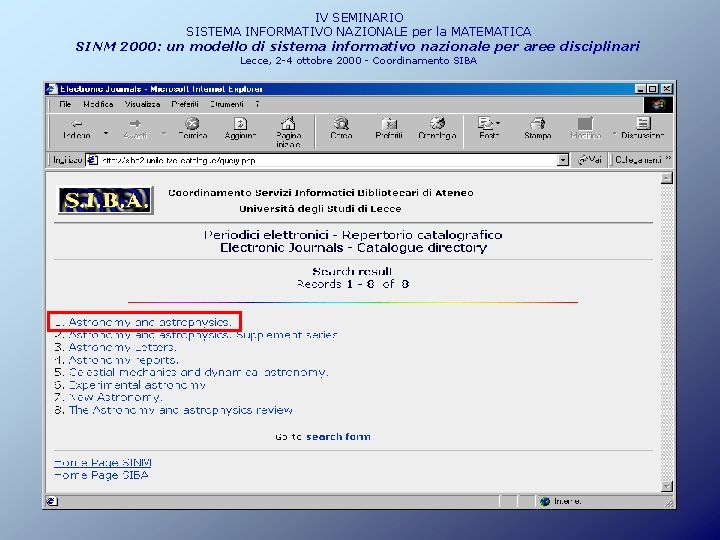This screenshot has width=720, height=540.
Task: Click the search form link
Action: coord(338,437)
